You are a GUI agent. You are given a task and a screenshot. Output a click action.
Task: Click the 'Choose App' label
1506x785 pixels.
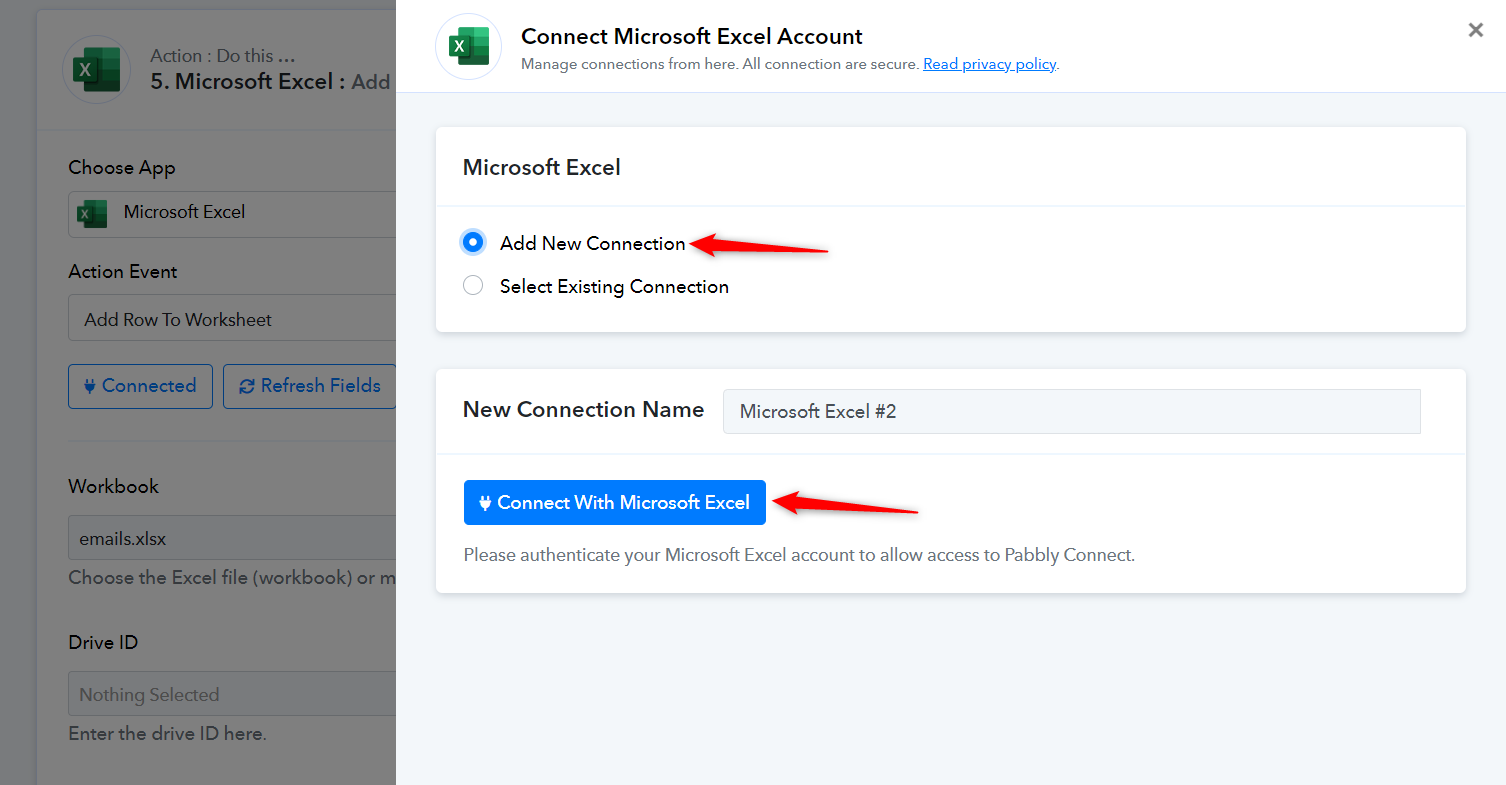(122, 168)
